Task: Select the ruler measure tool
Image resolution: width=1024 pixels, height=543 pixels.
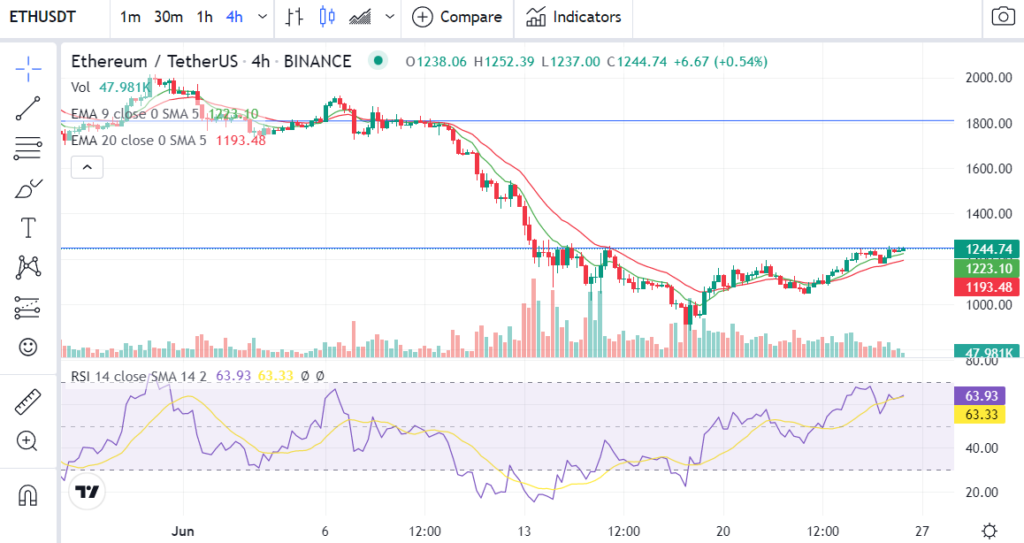Action: point(28,402)
